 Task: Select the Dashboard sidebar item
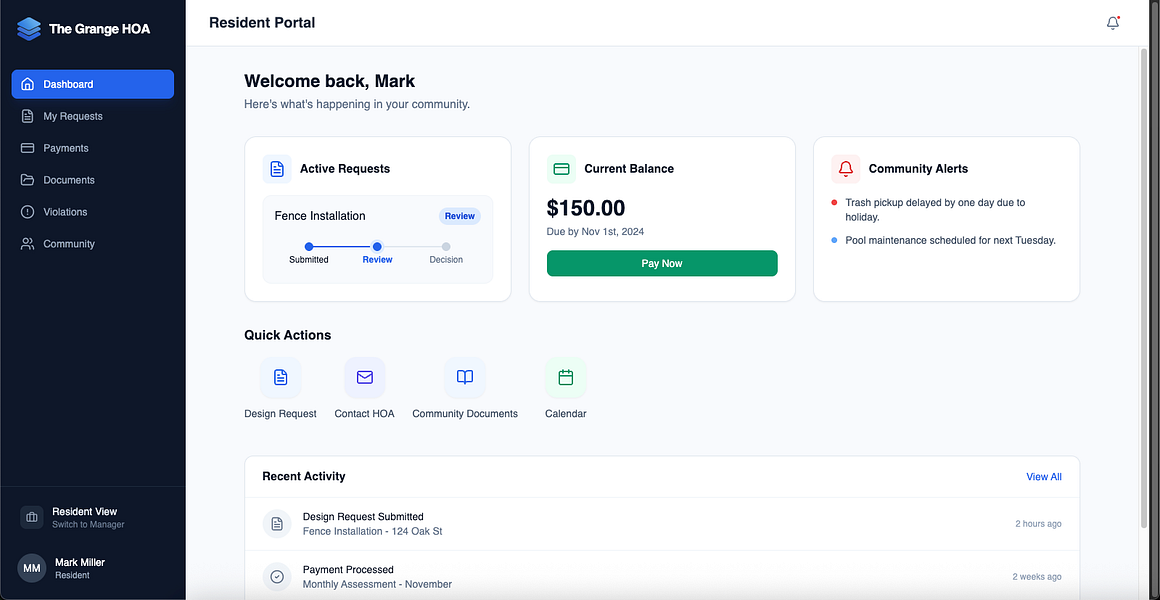[92, 84]
